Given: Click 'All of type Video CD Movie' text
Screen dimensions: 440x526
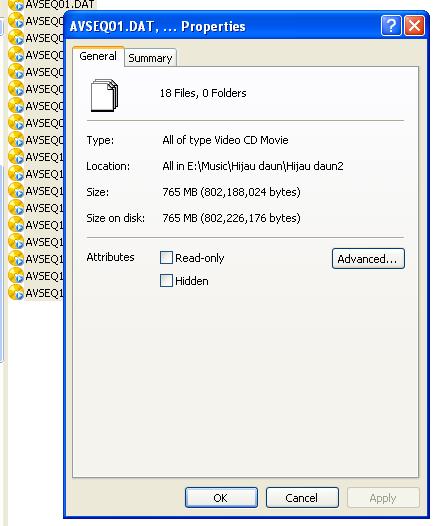Looking at the screenshot, I should [225, 140].
